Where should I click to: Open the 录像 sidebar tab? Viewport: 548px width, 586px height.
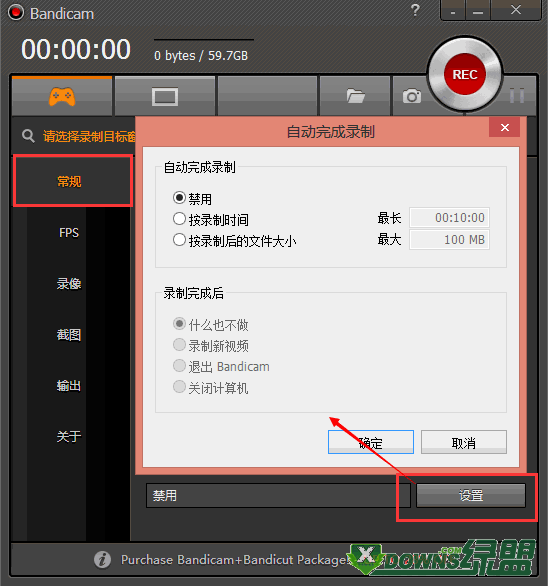point(69,284)
